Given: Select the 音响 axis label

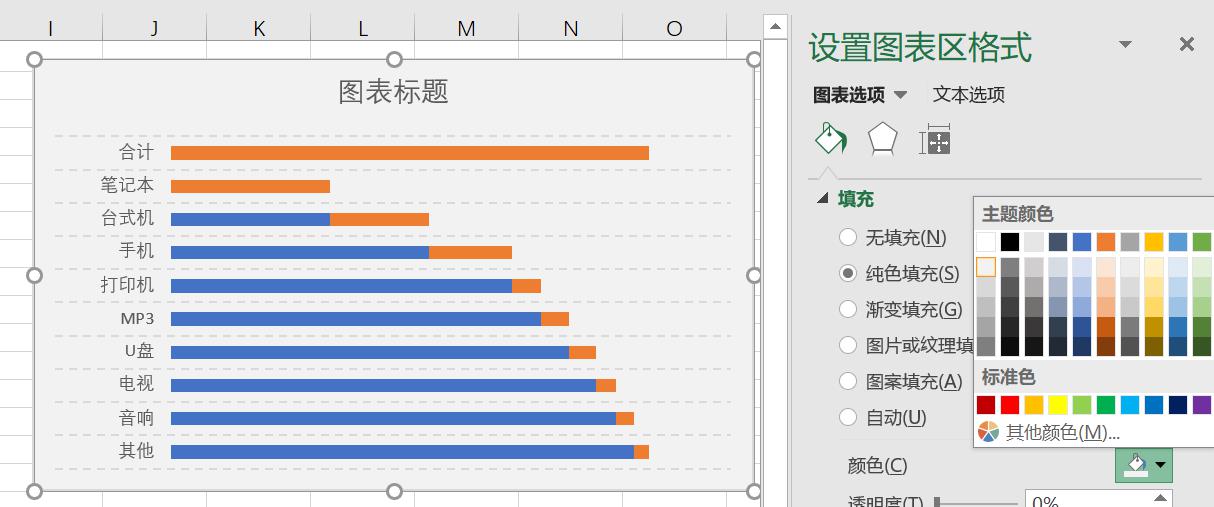Looking at the screenshot, I should click(137, 418).
